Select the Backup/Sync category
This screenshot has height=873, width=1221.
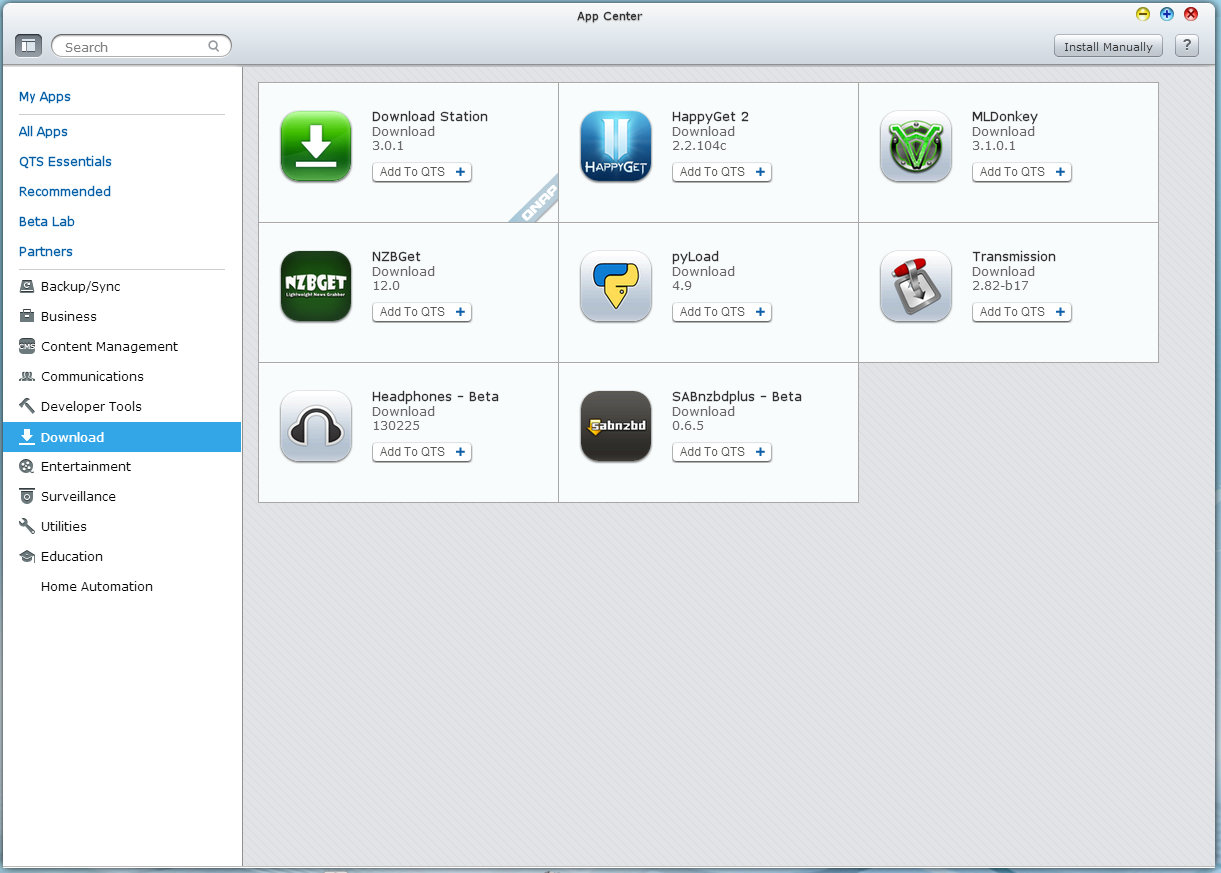(80, 287)
